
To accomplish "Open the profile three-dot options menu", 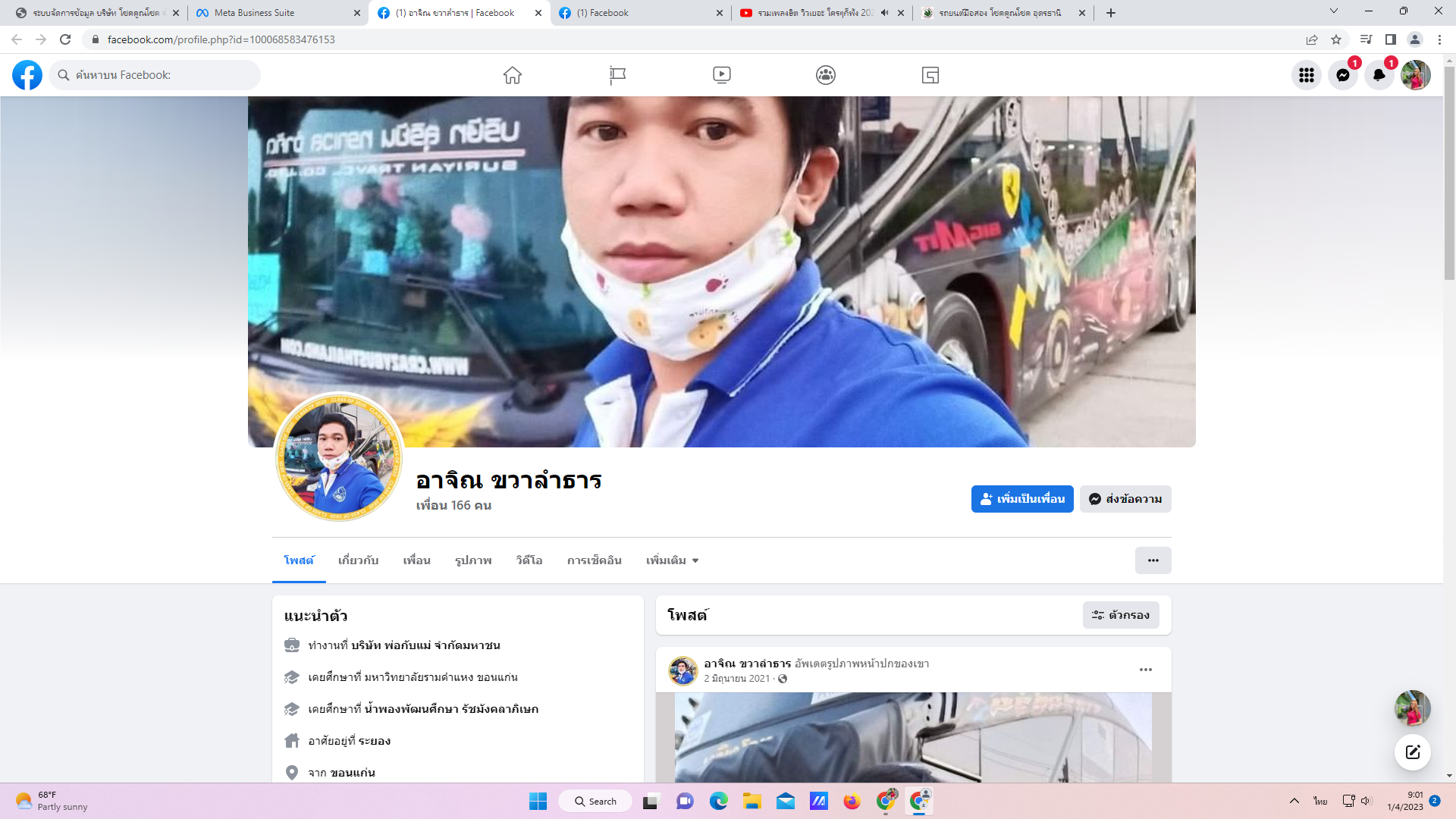I will point(1153,560).
